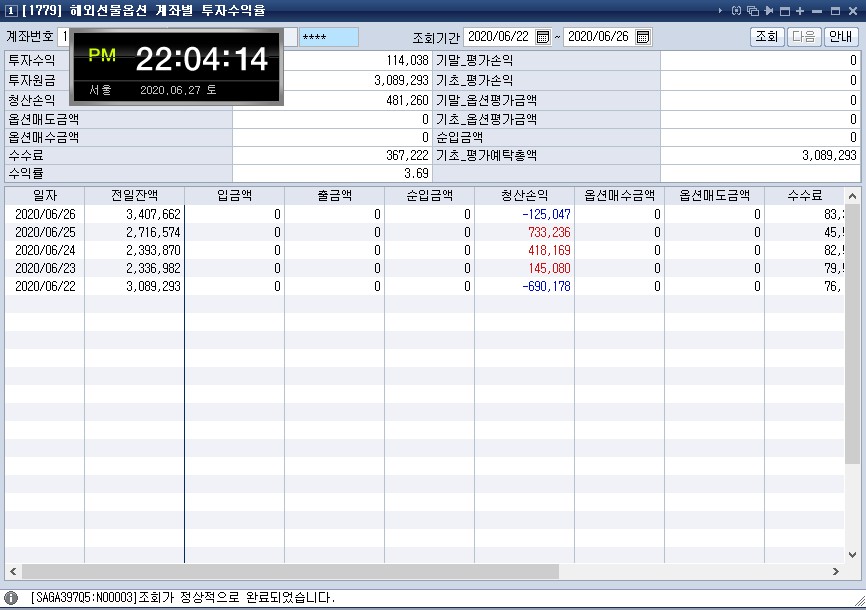Click the 일자 column header
This screenshot has width=866, height=610.
click(44, 195)
